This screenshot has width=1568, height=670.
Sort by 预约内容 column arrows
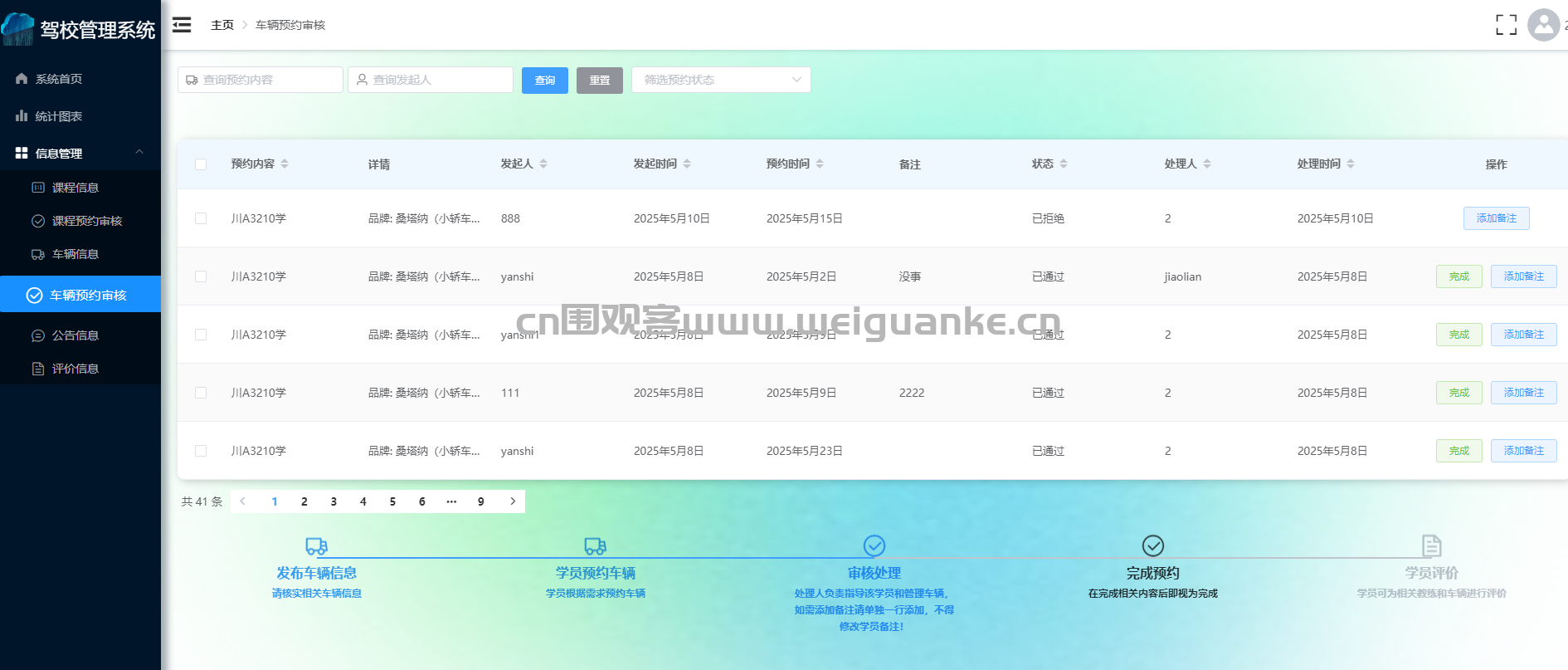285,164
